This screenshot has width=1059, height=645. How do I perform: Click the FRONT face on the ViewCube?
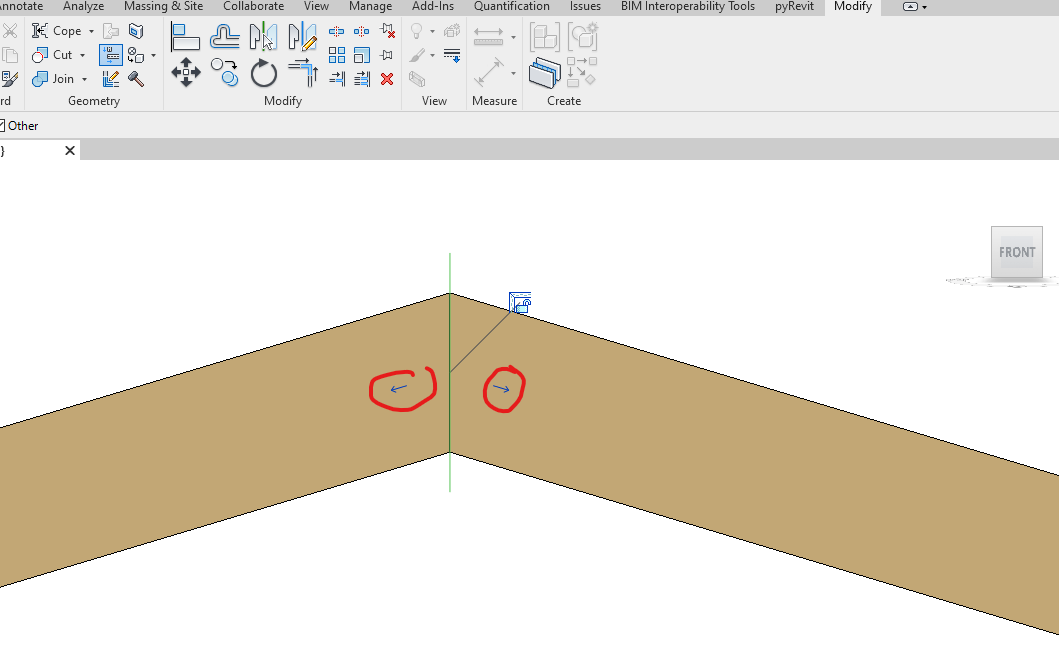click(x=1016, y=252)
